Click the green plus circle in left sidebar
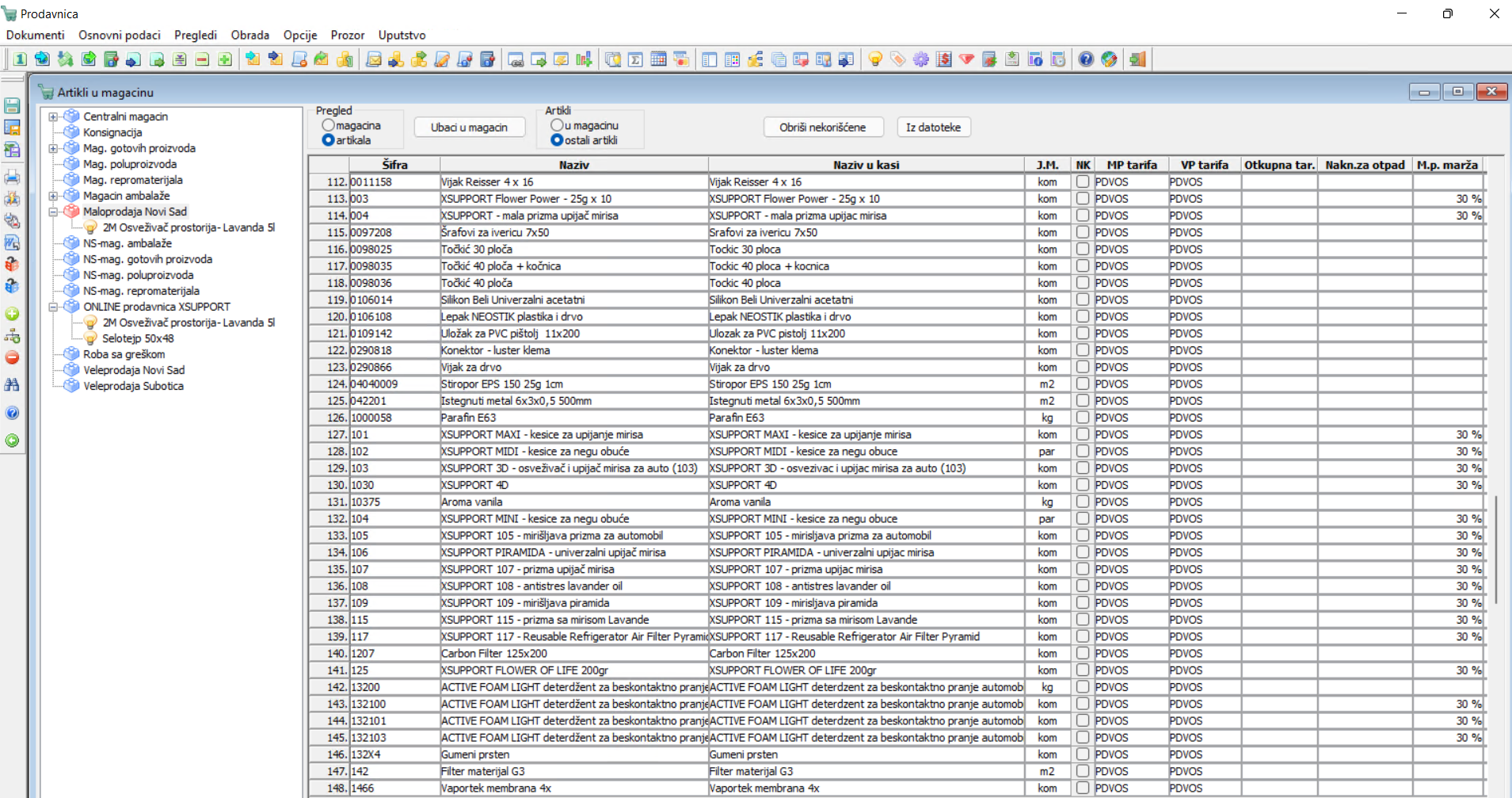This screenshot has height=798, width=1512. pos(12,314)
